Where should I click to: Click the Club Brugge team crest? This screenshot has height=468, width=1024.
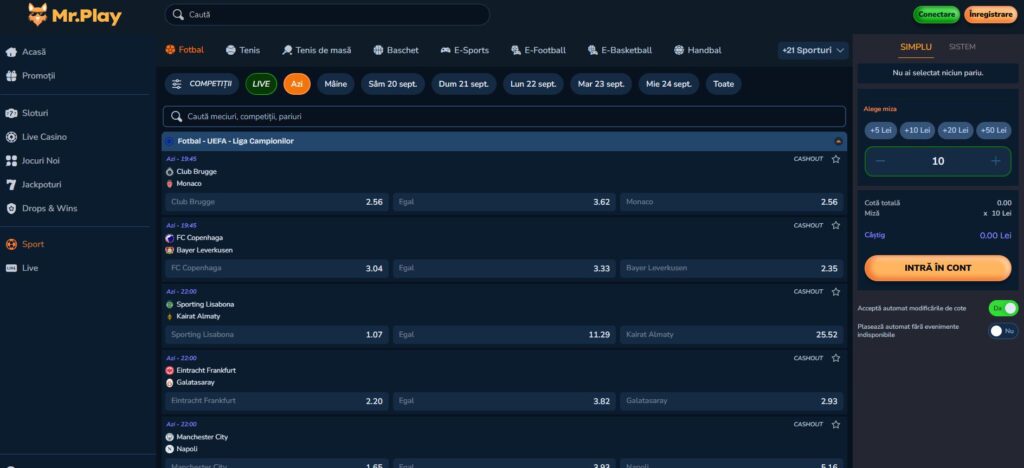(x=170, y=172)
